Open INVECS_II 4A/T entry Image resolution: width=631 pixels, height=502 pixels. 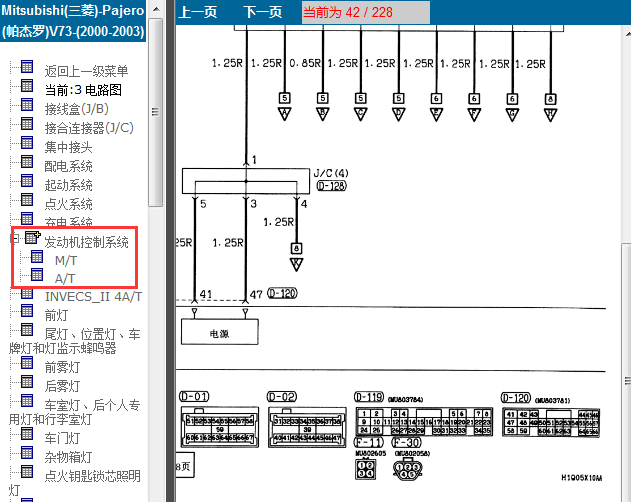coord(93,297)
